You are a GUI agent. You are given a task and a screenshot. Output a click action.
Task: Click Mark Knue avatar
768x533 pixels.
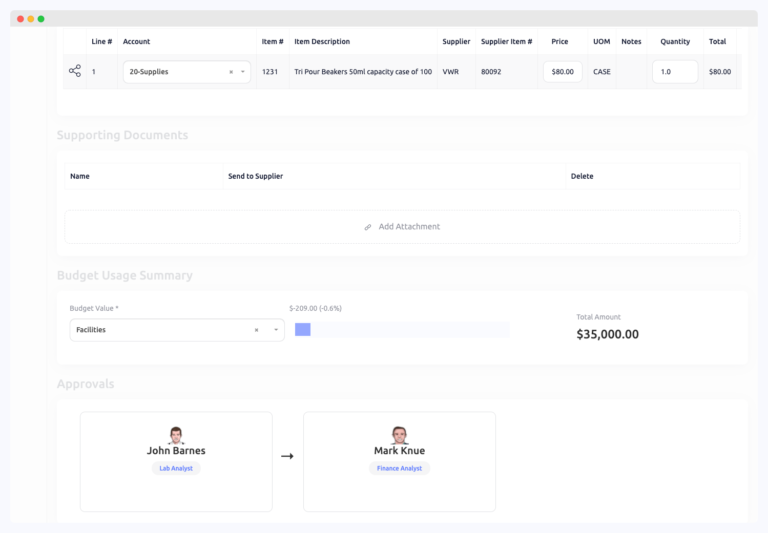pyautogui.click(x=399, y=435)
